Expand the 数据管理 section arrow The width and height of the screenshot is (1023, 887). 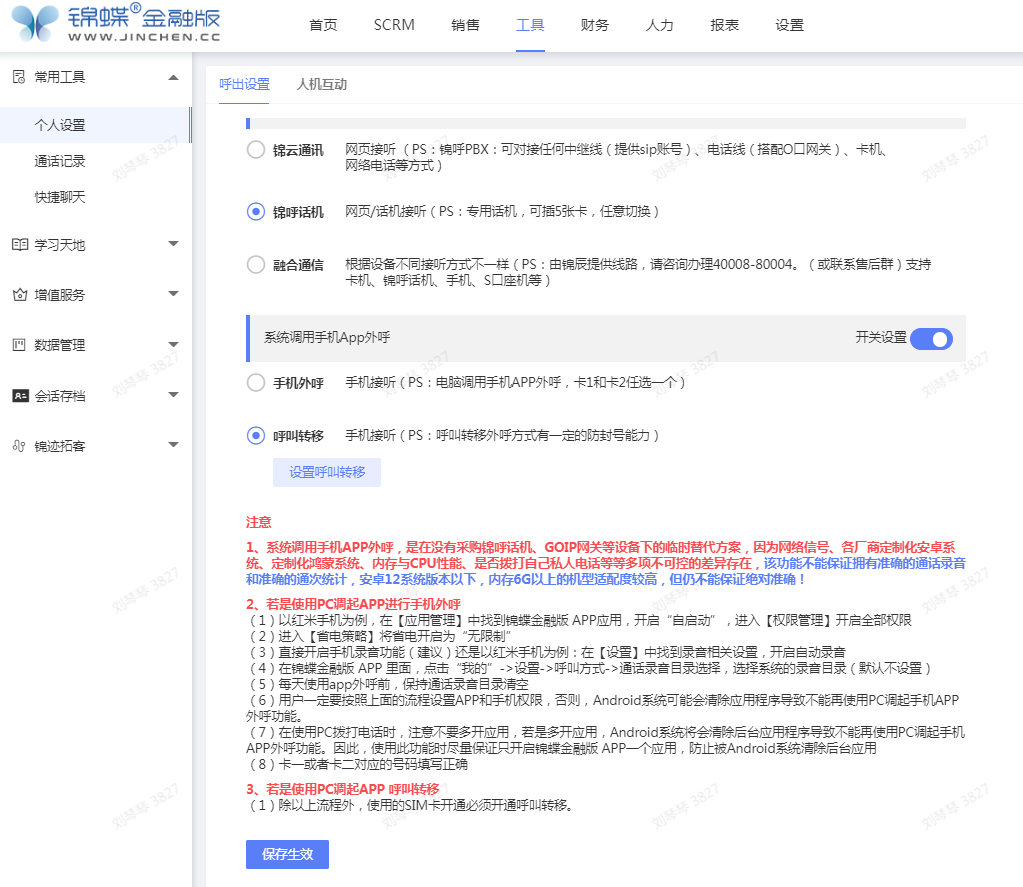(x=173, y=344)
